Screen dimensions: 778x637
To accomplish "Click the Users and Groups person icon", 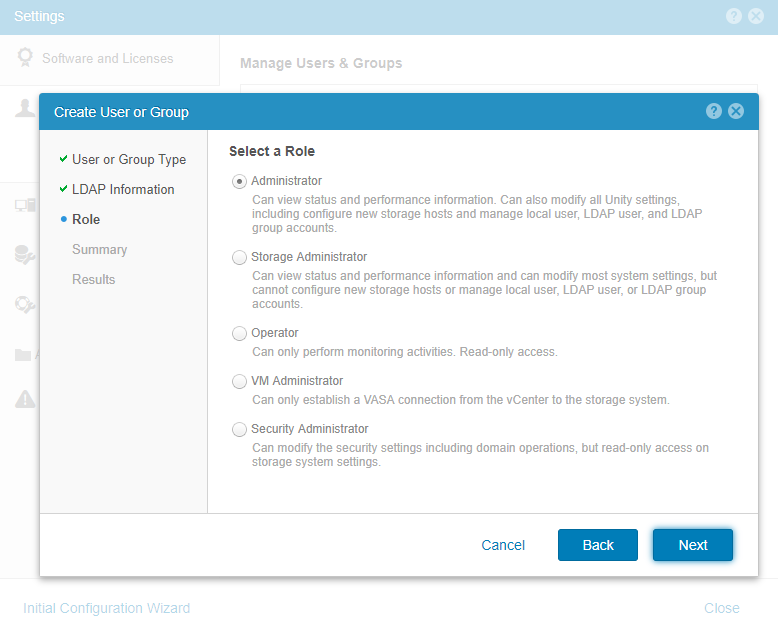I will (25, 108).
